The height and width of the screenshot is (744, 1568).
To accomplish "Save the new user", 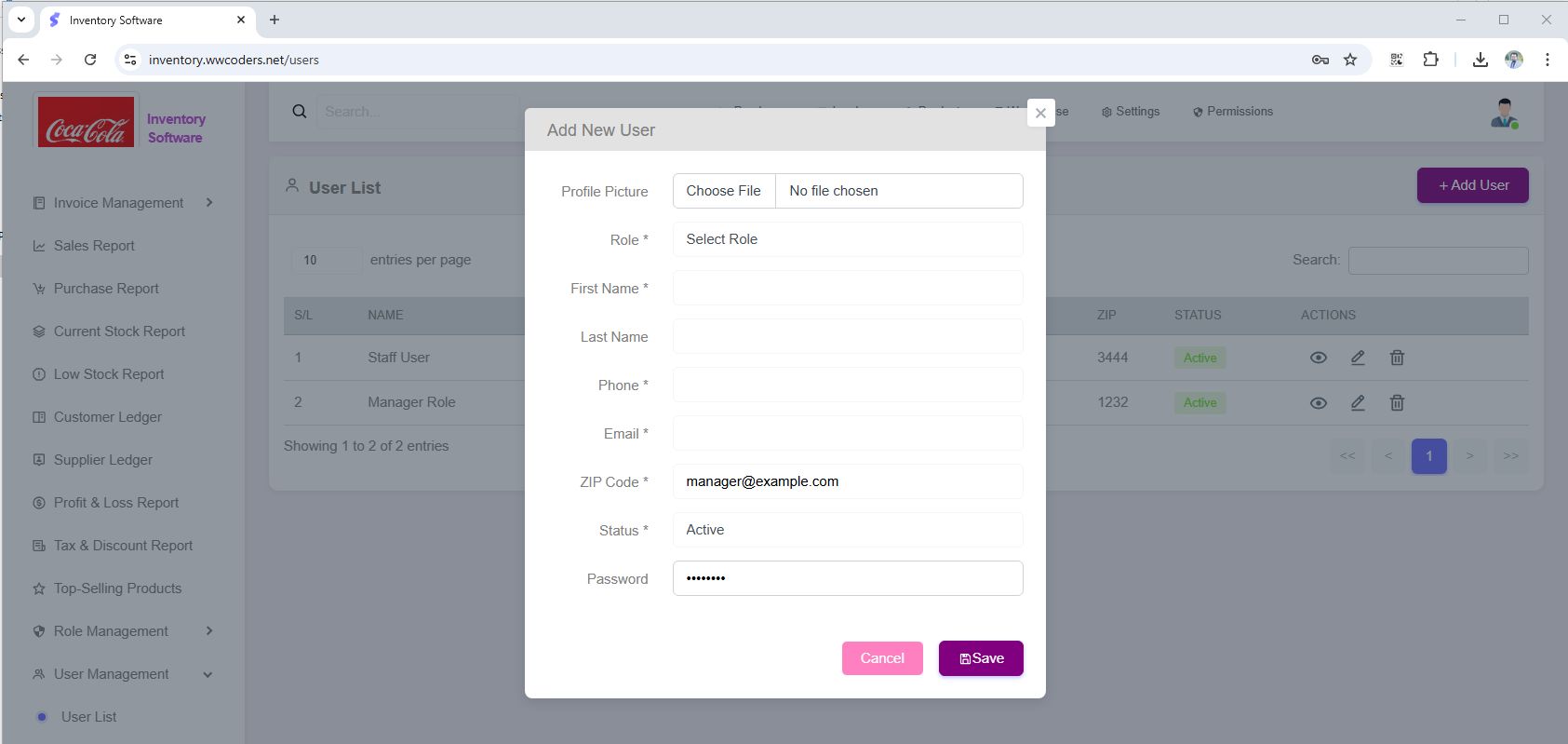I will click(981, 658).
